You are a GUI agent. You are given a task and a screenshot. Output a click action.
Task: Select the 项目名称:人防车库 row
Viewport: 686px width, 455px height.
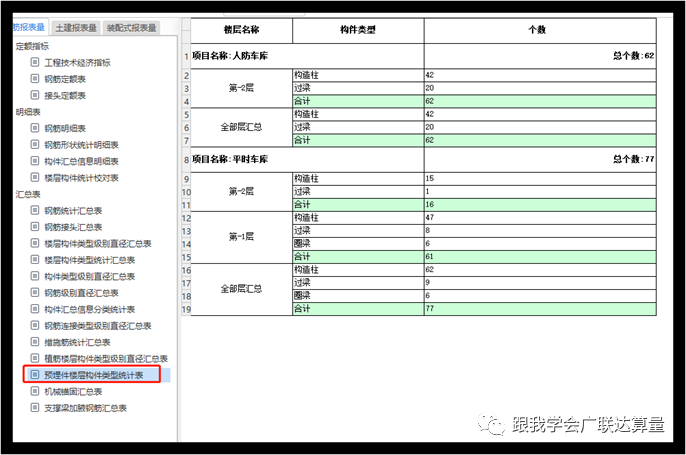307,56
